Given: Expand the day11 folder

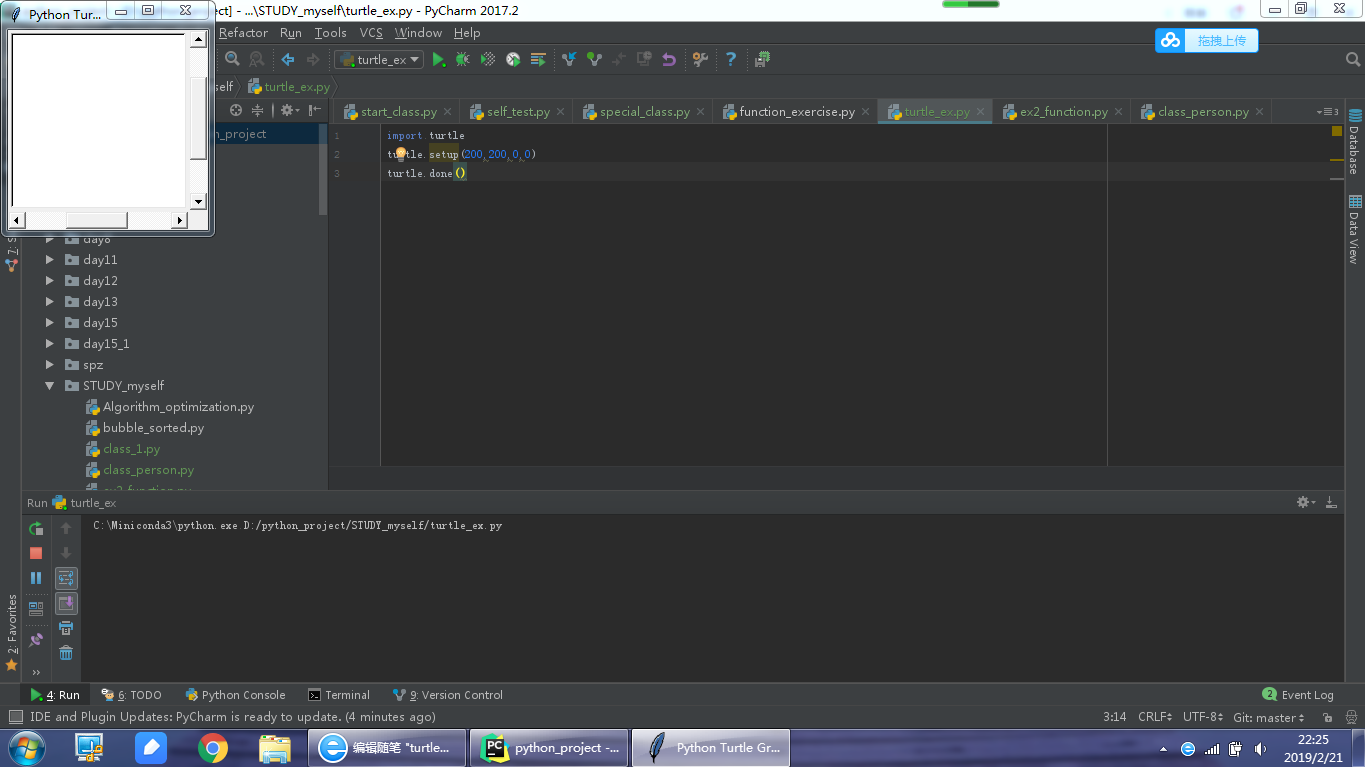Looking at the screenshot, I should click(50, 260).
